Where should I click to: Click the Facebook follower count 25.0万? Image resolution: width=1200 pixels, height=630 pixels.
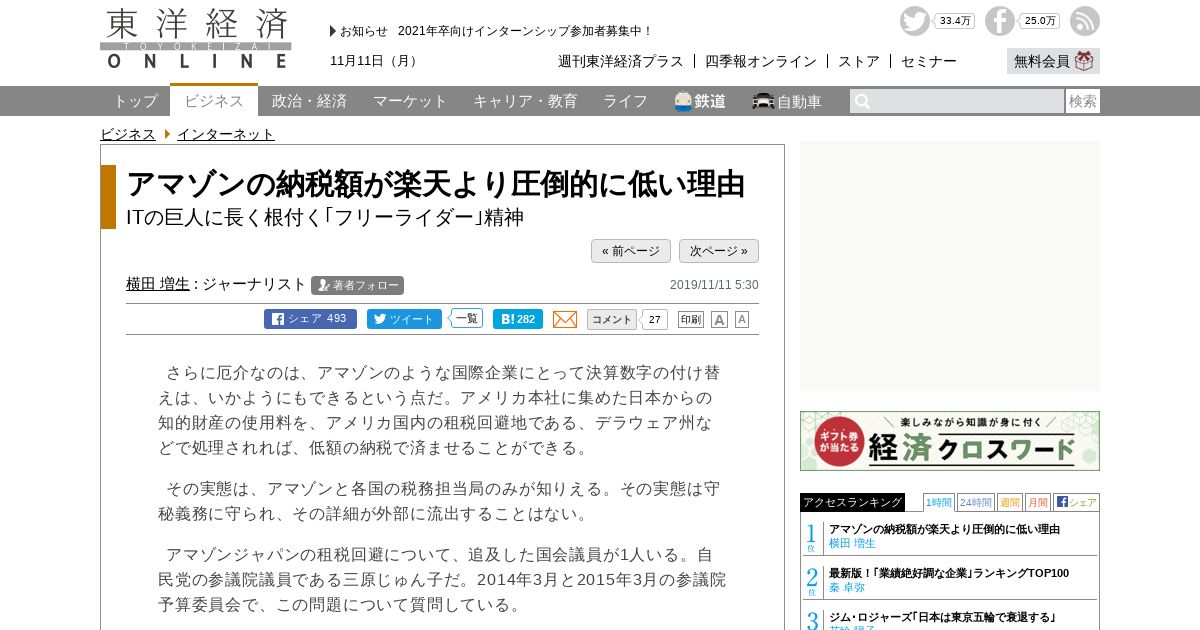click(x=1040, y=21)
